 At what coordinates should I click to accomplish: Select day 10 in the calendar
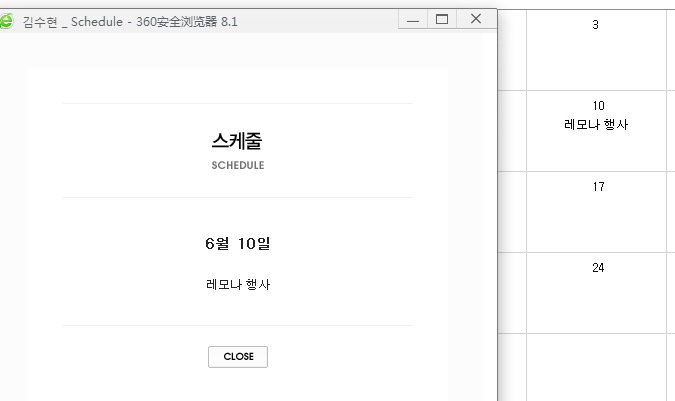pyautogui.click(x=598, y=106)
